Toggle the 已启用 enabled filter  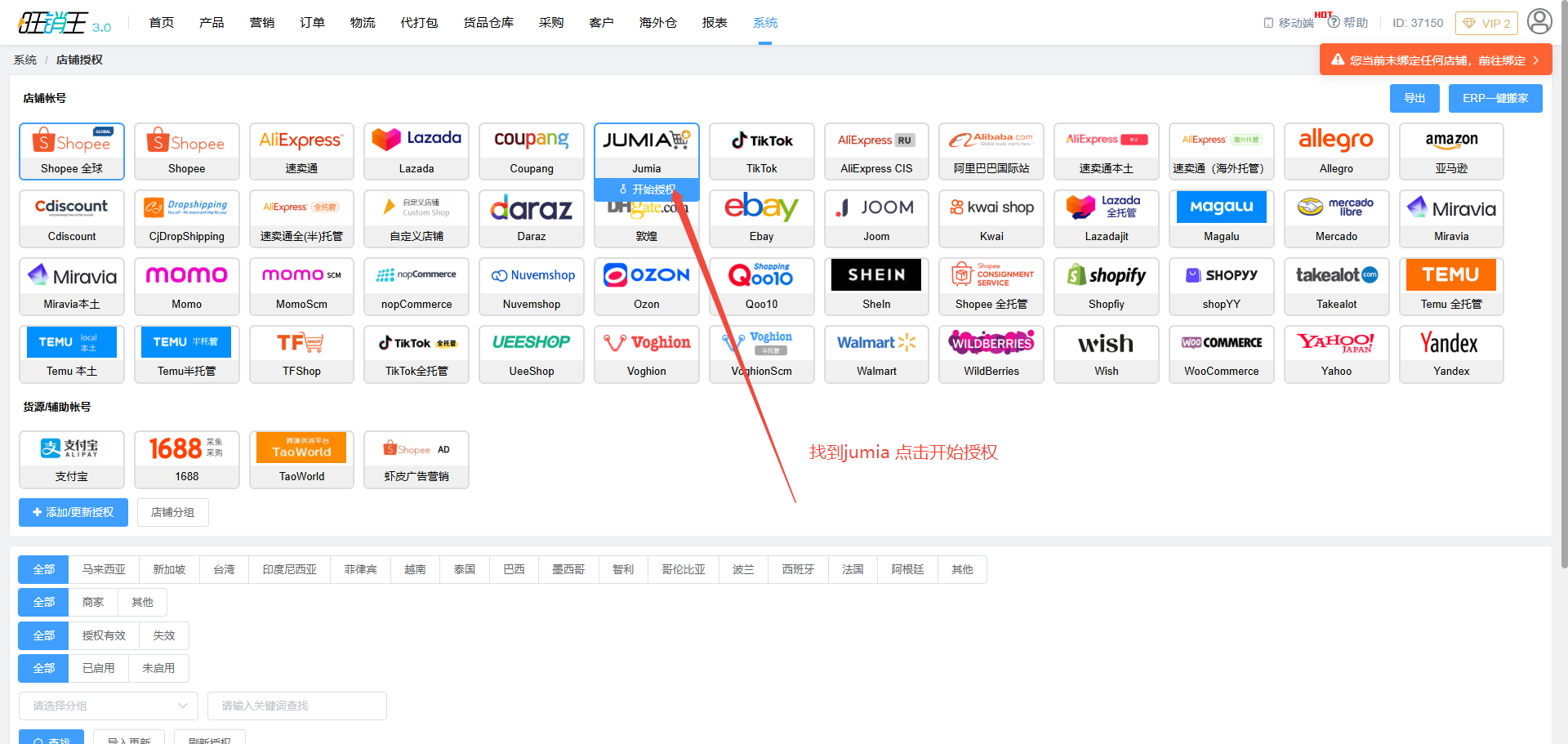point(99,668)
